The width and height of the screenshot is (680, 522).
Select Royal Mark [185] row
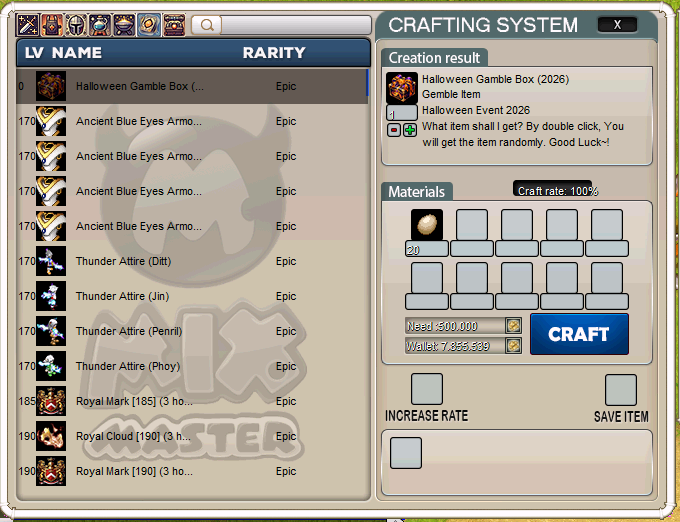tap(193, 401)
